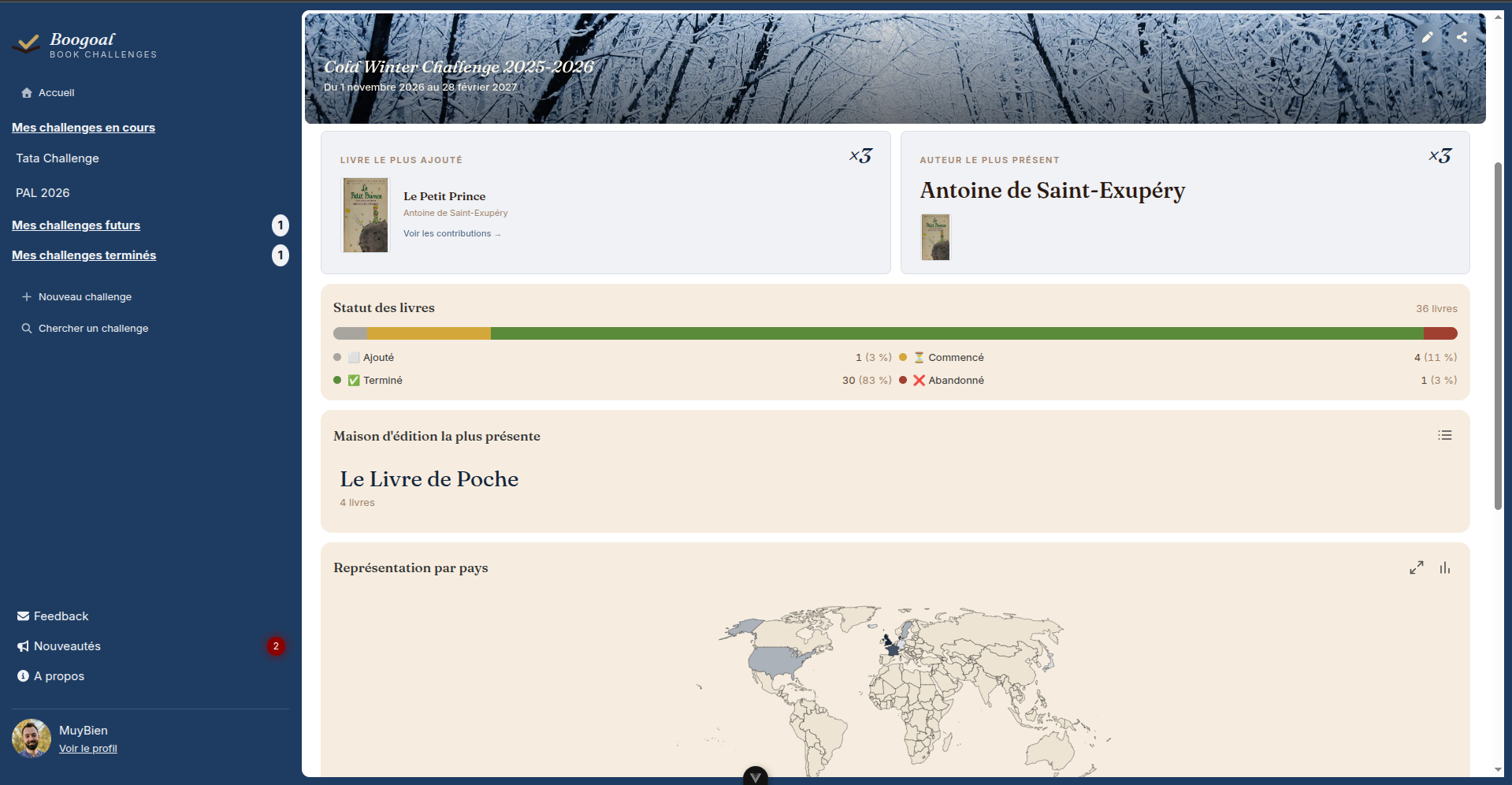The image size is (1512, 785).
Task: Click book cover under Antoine de Saint-Exupéry
Action: pos(935,237)
